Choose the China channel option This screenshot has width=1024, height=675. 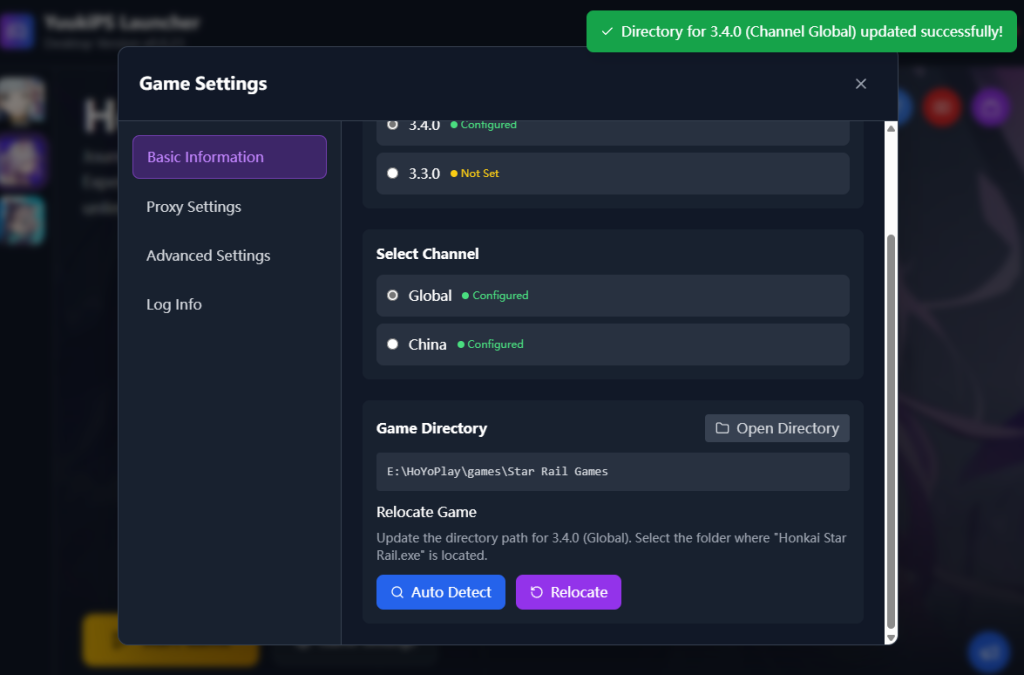pos(392,344)
